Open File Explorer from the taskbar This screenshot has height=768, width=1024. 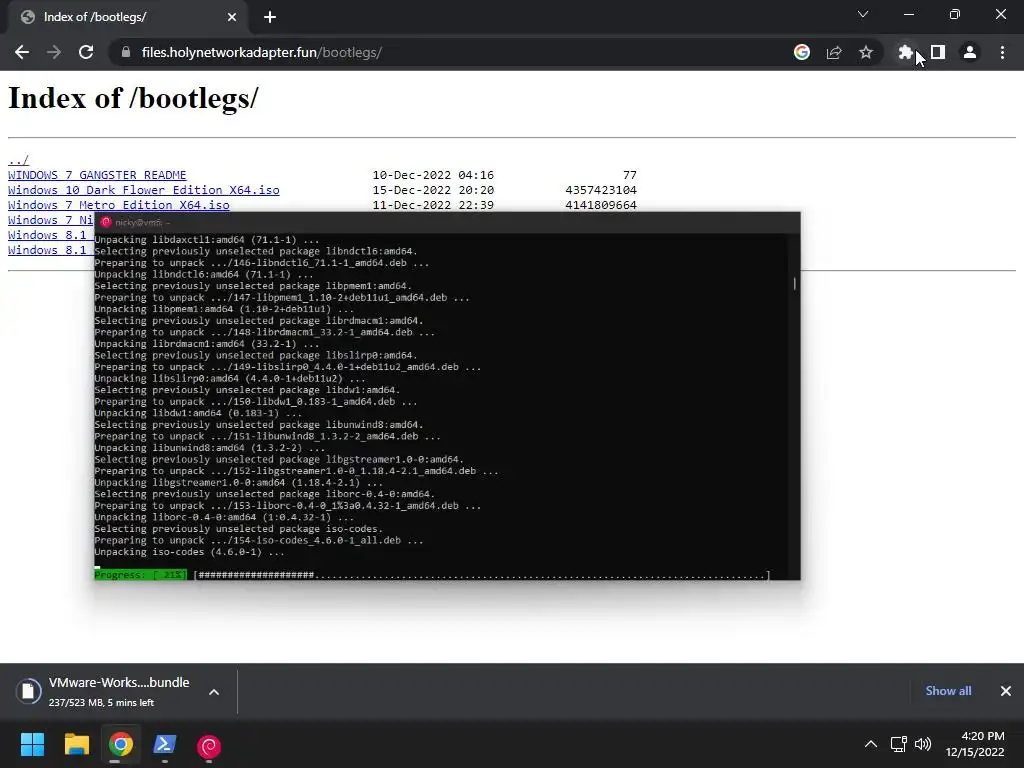(x=76, y=744)
